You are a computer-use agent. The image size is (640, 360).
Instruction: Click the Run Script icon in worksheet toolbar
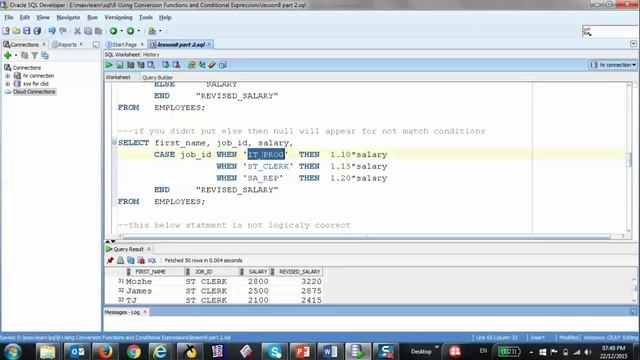click(x=120, y=65)
